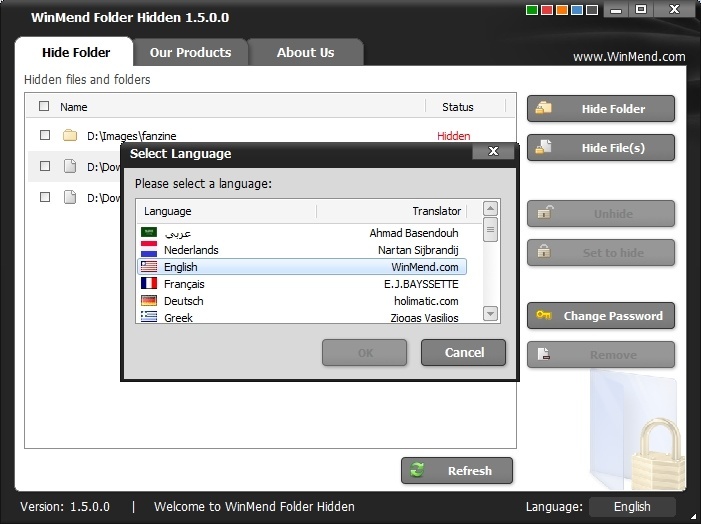Open the Change Password button

[x=600, y=316]
